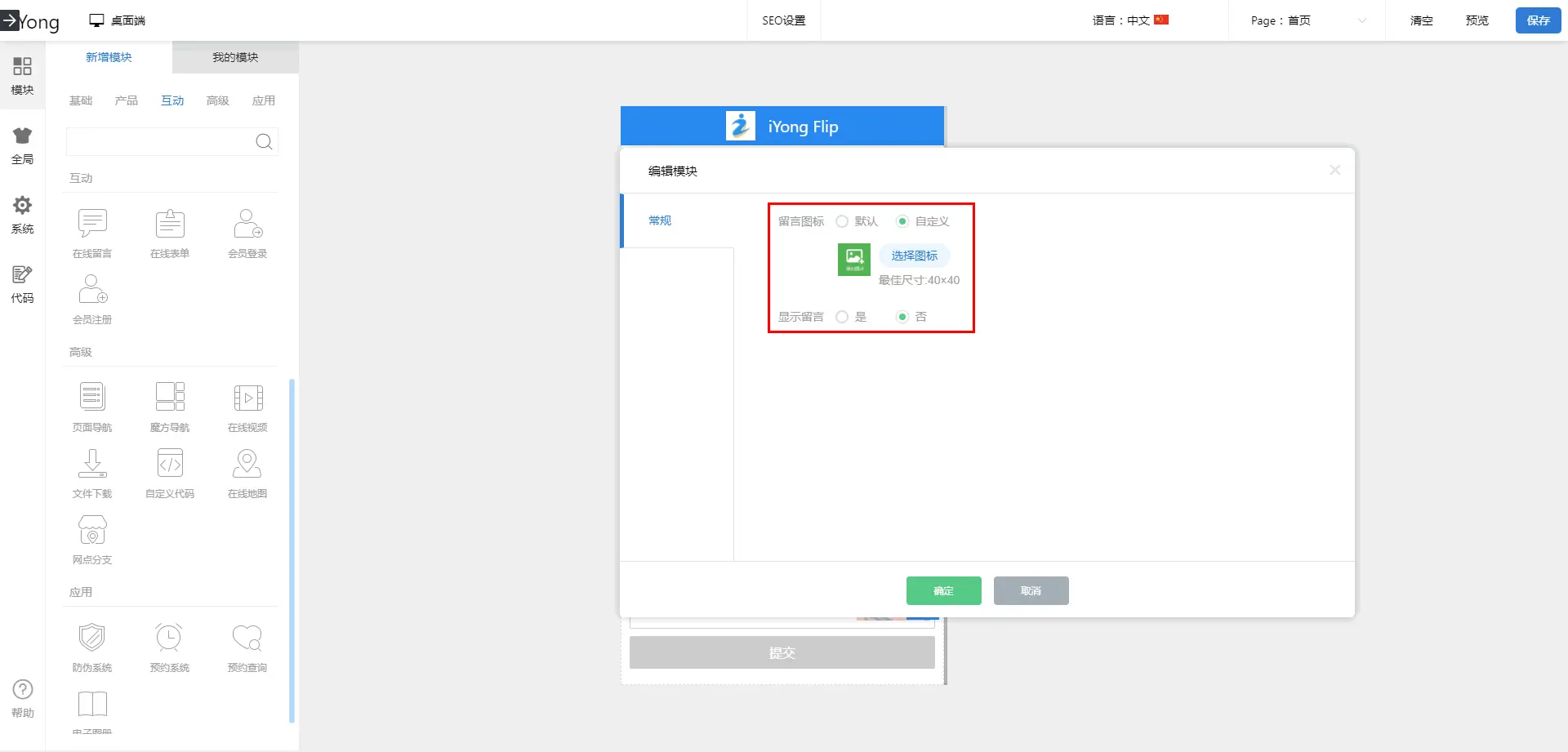The image size is (1568, 752).
Task: Open the Page 首页 dropdown
Action: pos(1307,20)
